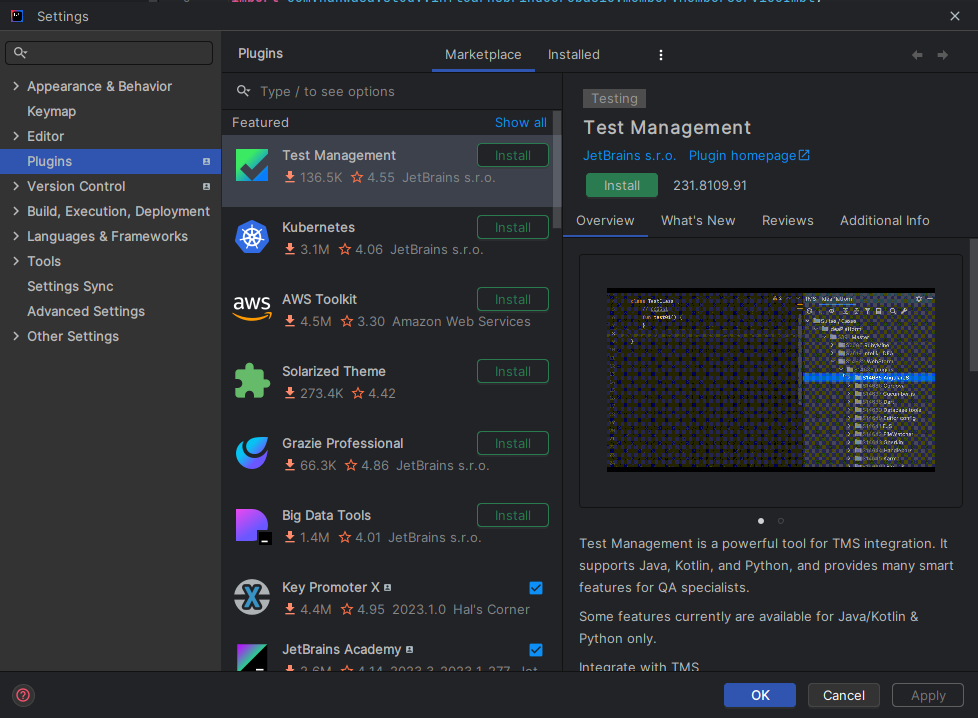Open the Additional Info tab

point(884,221)
